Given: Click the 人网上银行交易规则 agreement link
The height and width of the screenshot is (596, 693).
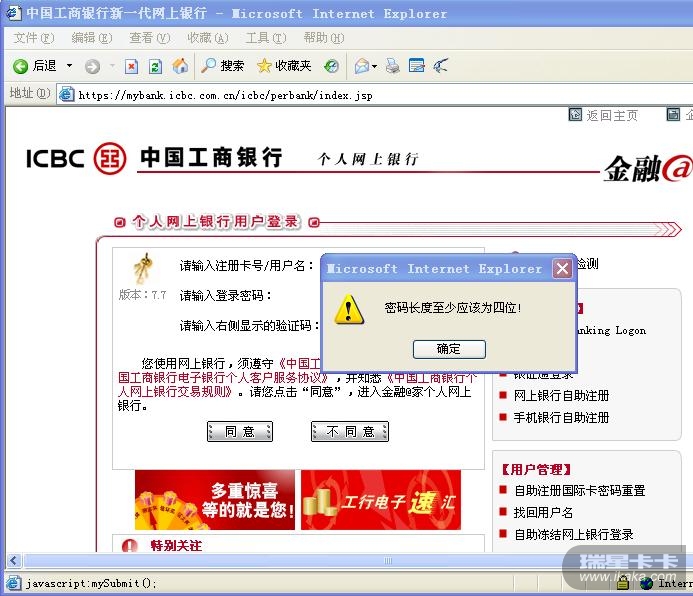Looking at the screenshot, I should 175,391.
